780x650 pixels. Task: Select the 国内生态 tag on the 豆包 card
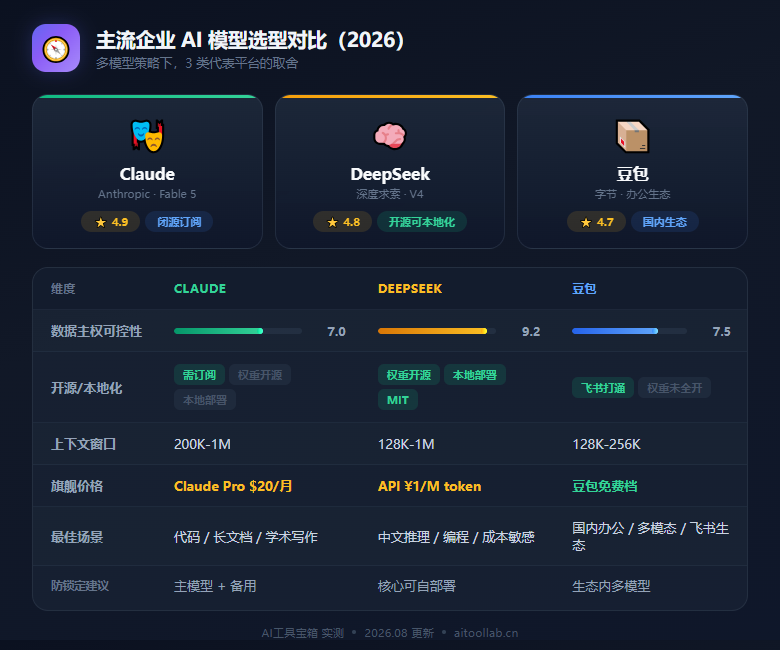pyautogui.click(x=665, y=222)
